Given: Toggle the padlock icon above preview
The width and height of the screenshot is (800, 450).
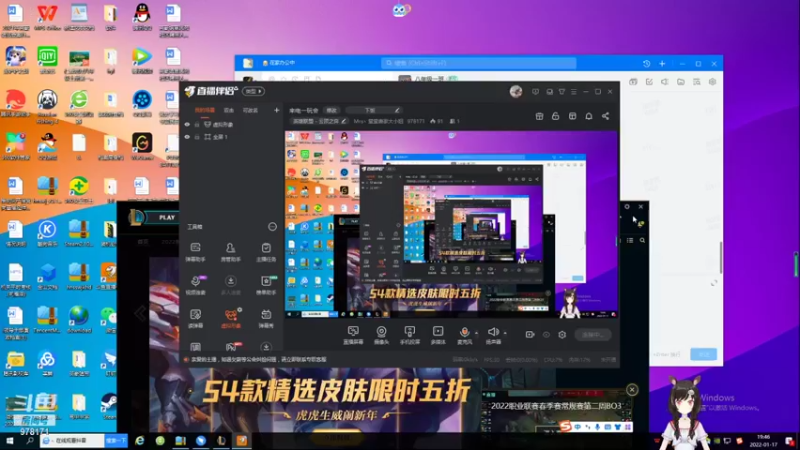Looking at the screenshot, I should [556, 116].
